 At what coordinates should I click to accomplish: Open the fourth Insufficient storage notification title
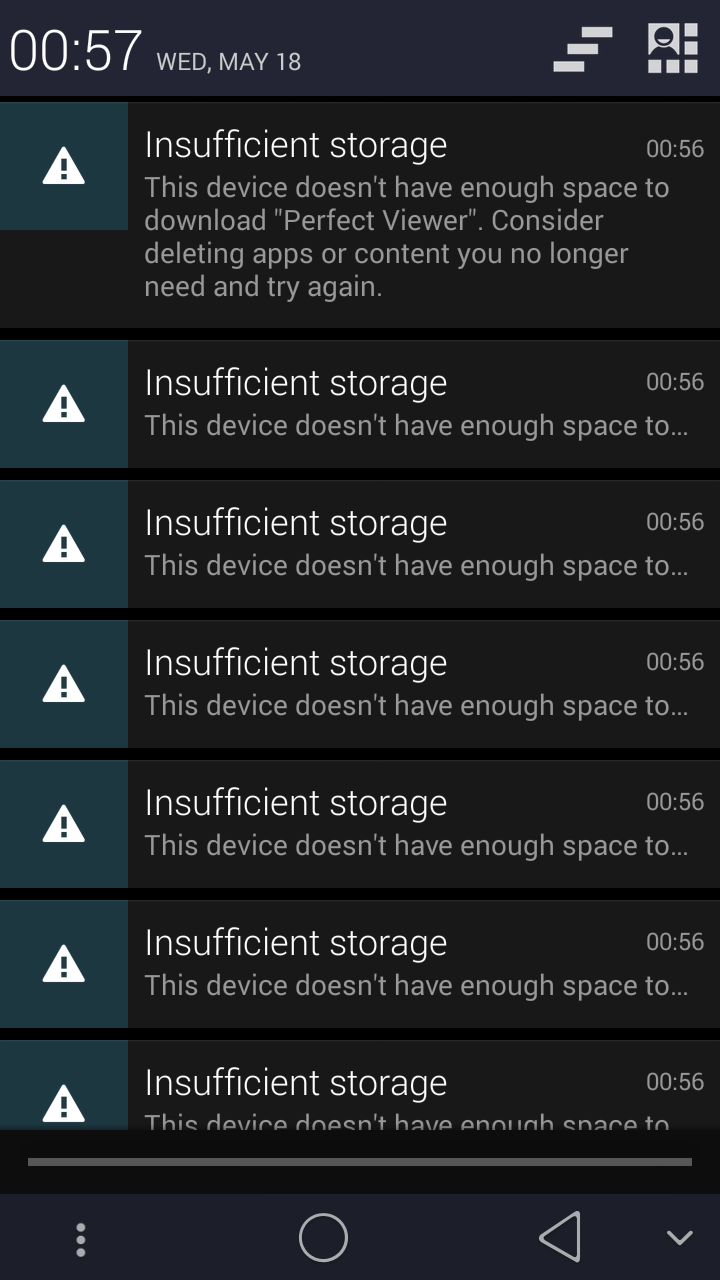296,663
